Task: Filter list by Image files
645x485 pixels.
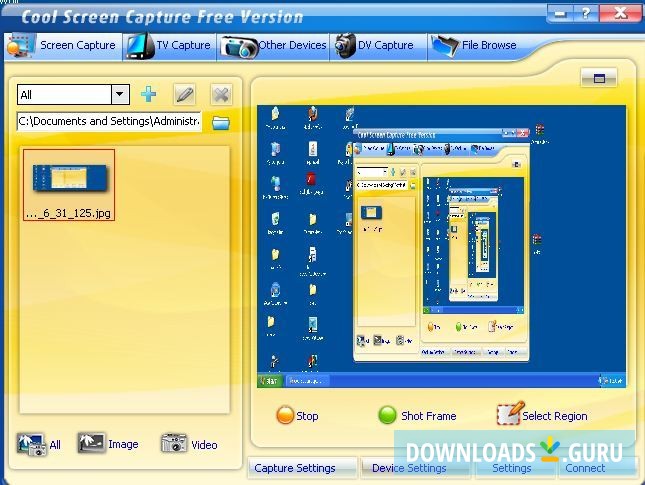Action: point(108,444)
